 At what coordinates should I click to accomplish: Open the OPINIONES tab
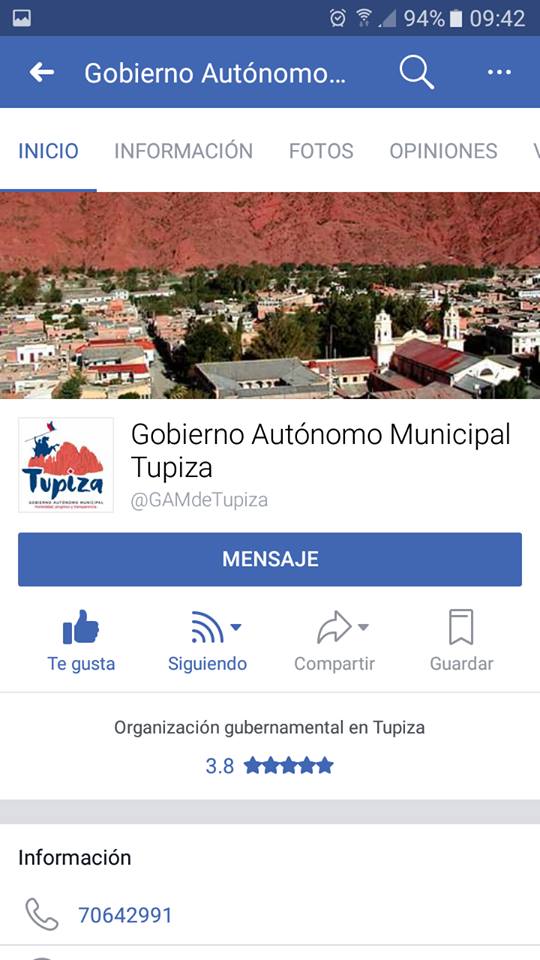[443, 151]
